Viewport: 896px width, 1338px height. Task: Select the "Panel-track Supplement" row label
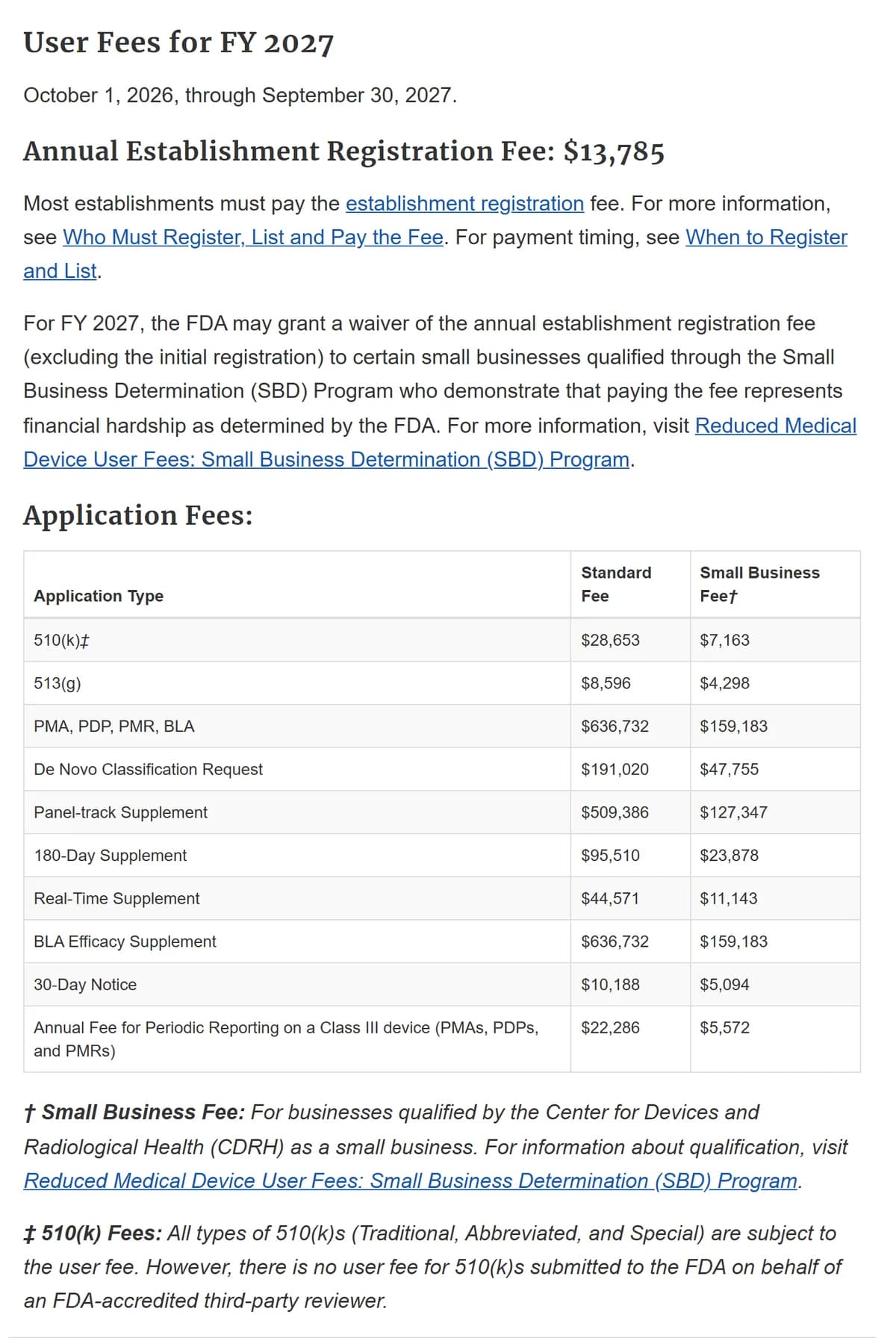tap(121, 812)
